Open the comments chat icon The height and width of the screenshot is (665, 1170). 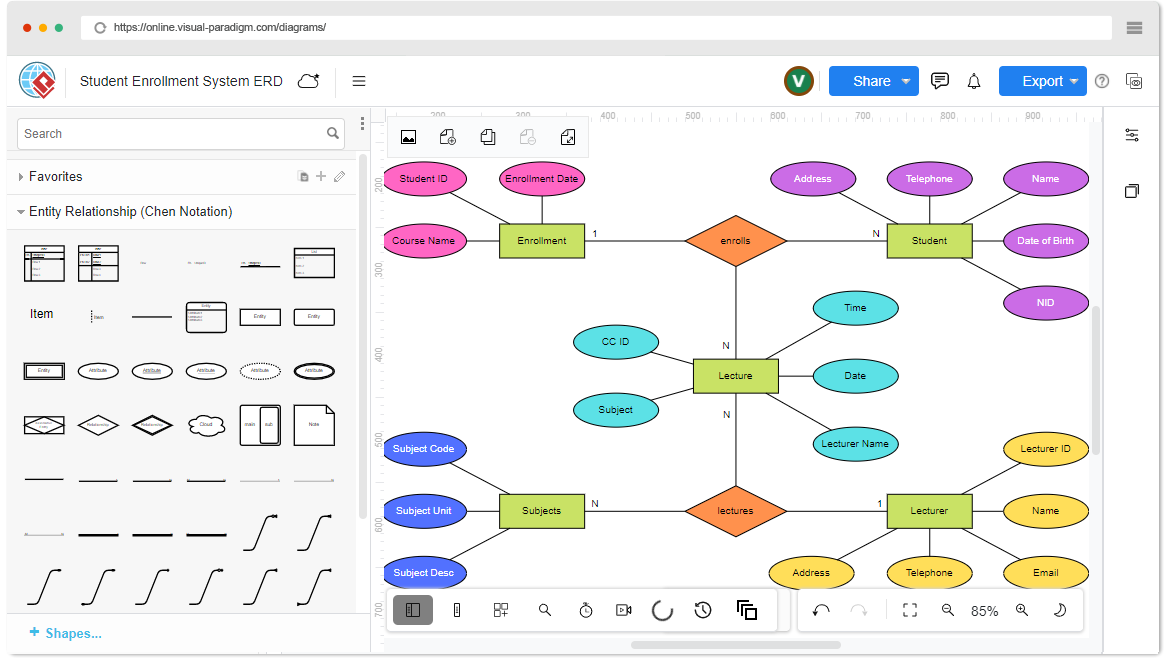[x=939, y=81]
